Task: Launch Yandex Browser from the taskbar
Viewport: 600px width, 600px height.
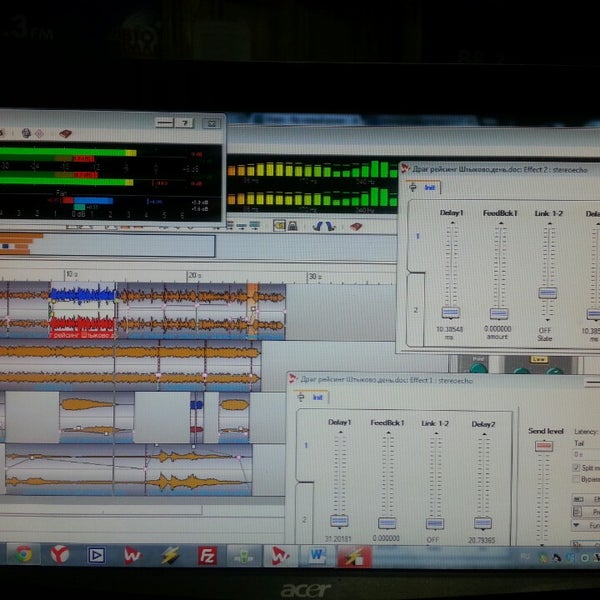Action: (59, 553)
